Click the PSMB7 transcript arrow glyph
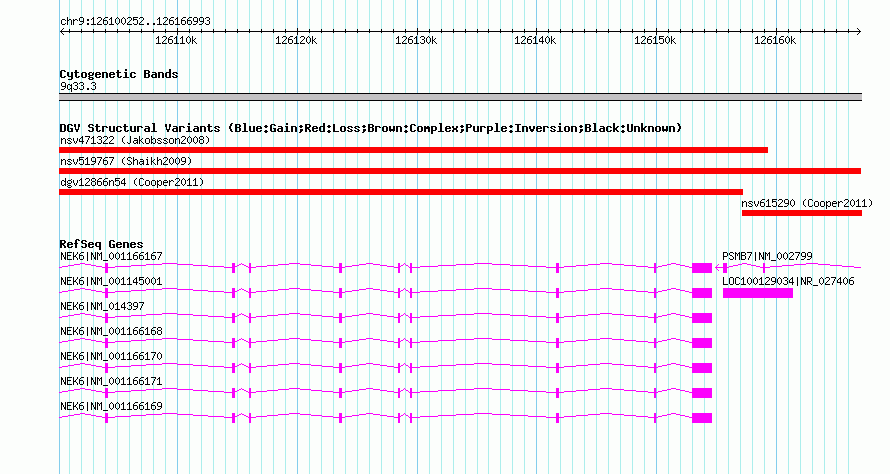The width and height of the screenshot is (890, 474). point(719,268)
